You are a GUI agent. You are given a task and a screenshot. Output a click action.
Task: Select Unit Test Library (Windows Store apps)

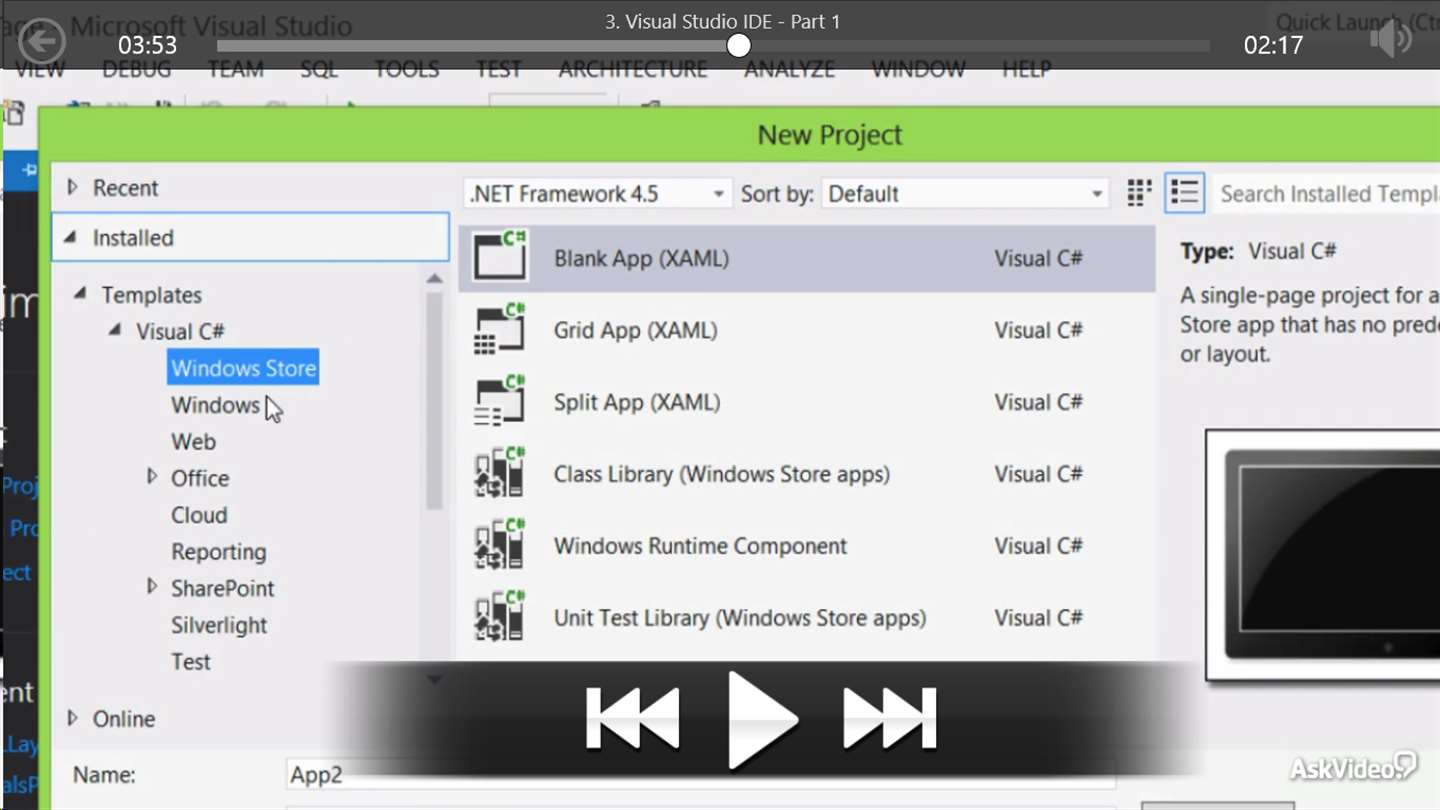point(740,618)
